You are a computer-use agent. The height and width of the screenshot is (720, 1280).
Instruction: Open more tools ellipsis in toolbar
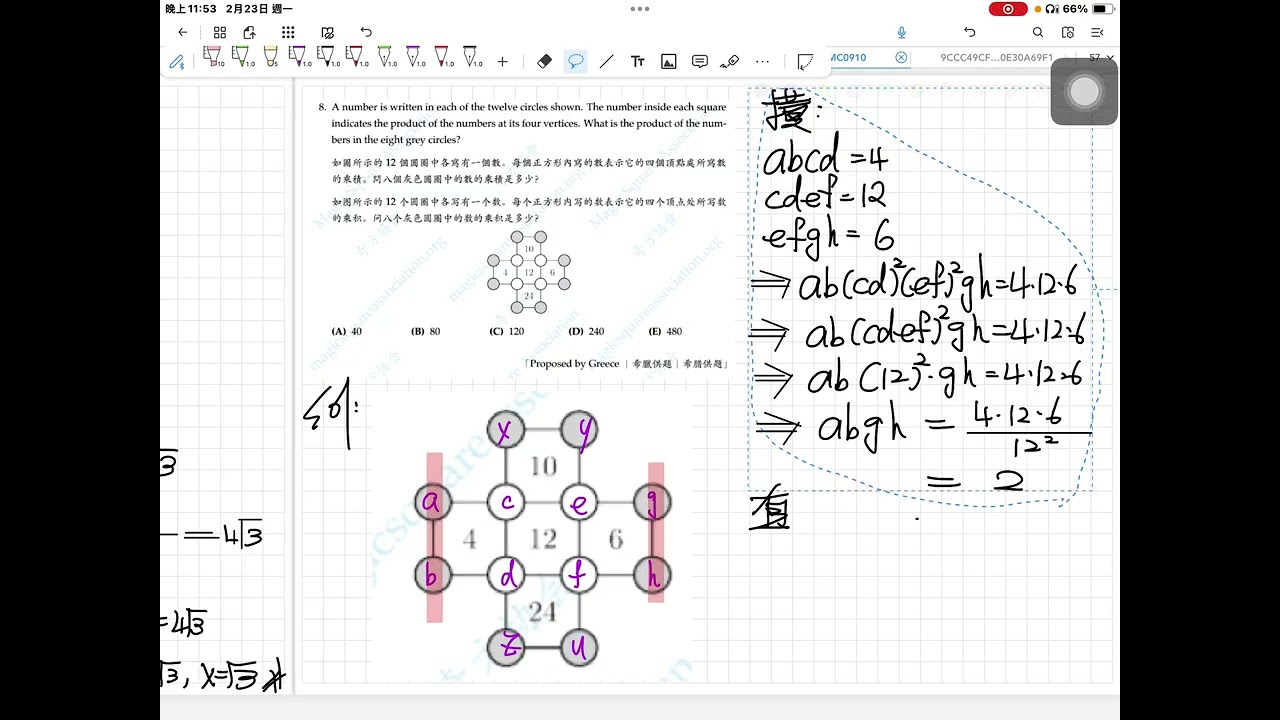point(762,62)
